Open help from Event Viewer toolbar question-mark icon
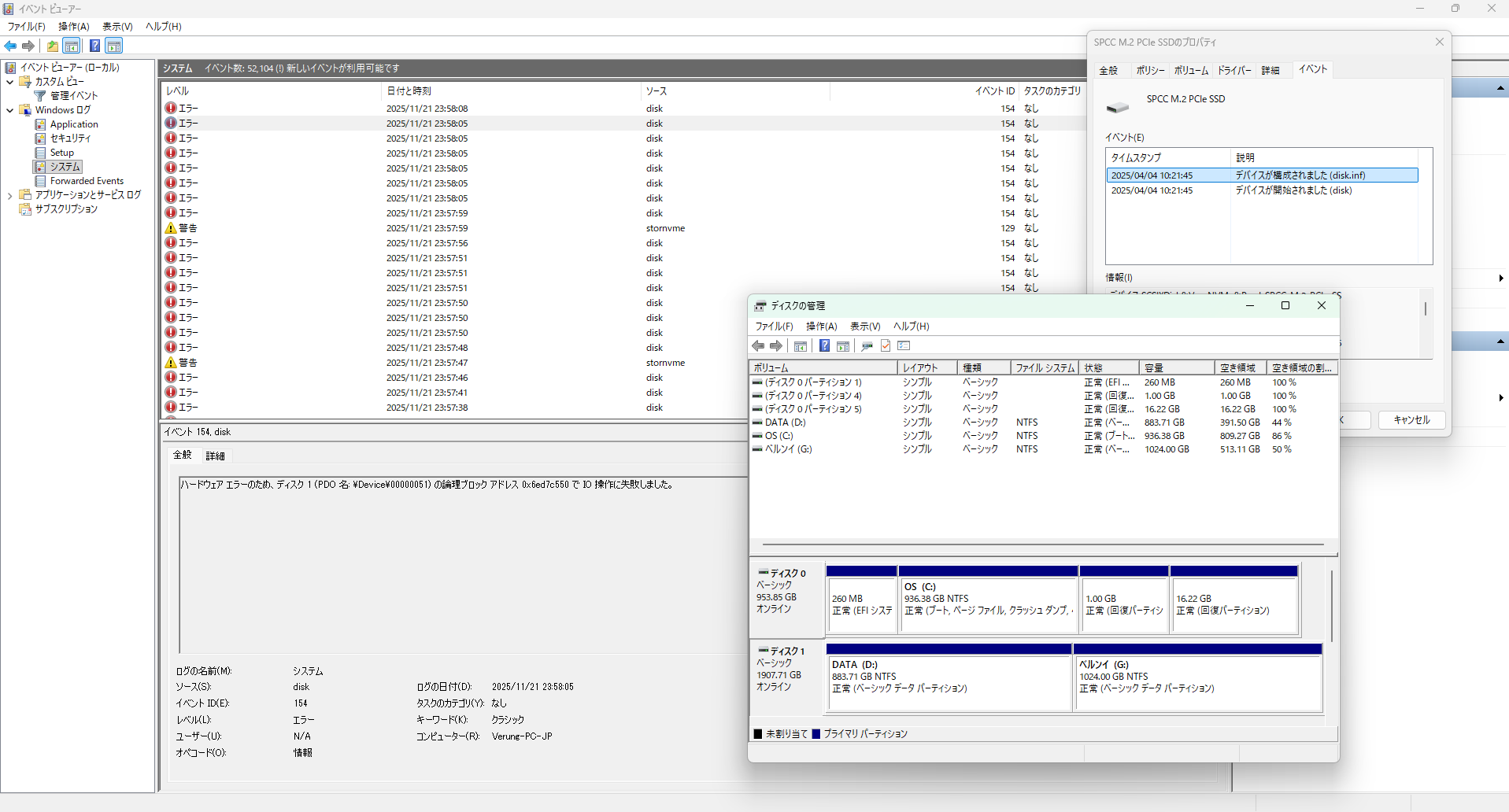1509x812 pixels. pyautogui.click(x=94, y=46)
